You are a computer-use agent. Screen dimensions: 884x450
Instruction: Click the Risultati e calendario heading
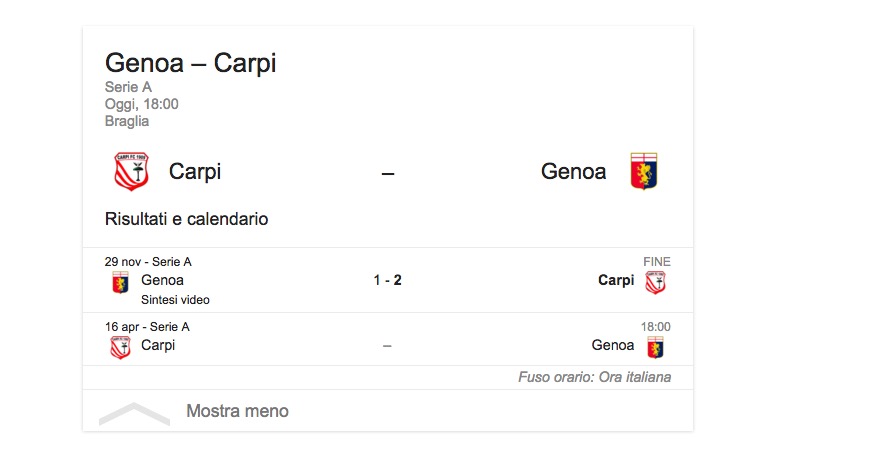[186, 218]
